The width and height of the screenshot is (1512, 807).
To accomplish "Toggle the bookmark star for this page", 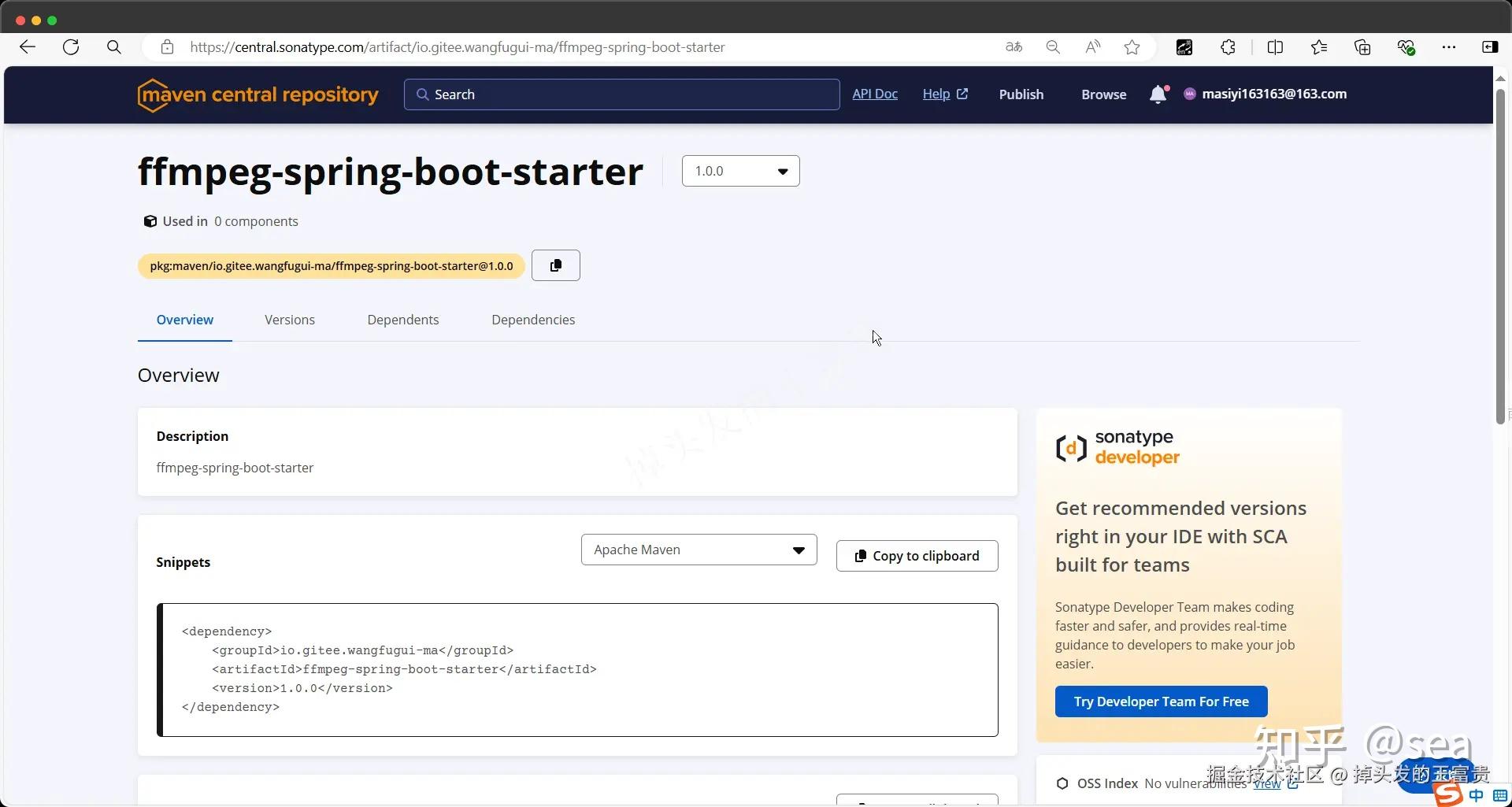I will point(1132,46).
